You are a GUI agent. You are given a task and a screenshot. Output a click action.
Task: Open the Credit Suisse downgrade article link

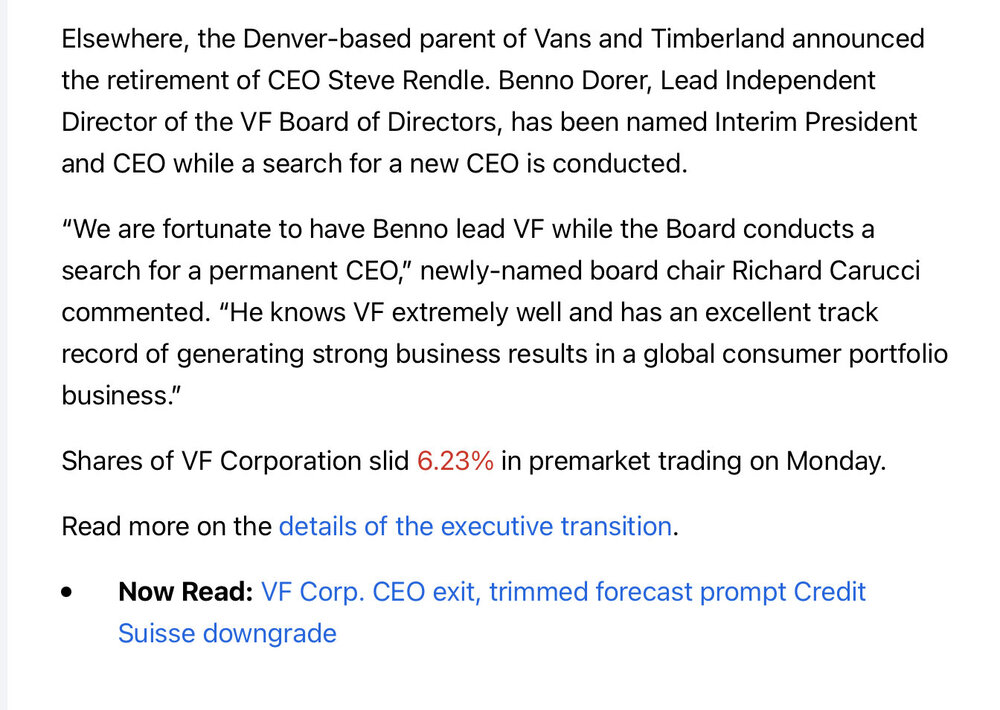tap(563, 592)
